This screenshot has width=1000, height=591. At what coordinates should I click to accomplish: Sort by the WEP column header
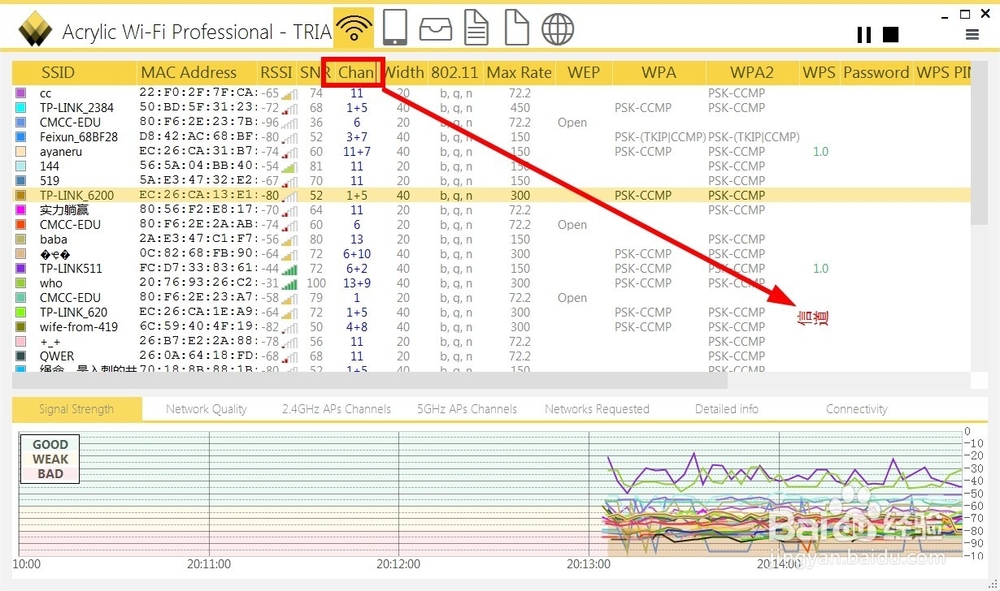[584, 73]
